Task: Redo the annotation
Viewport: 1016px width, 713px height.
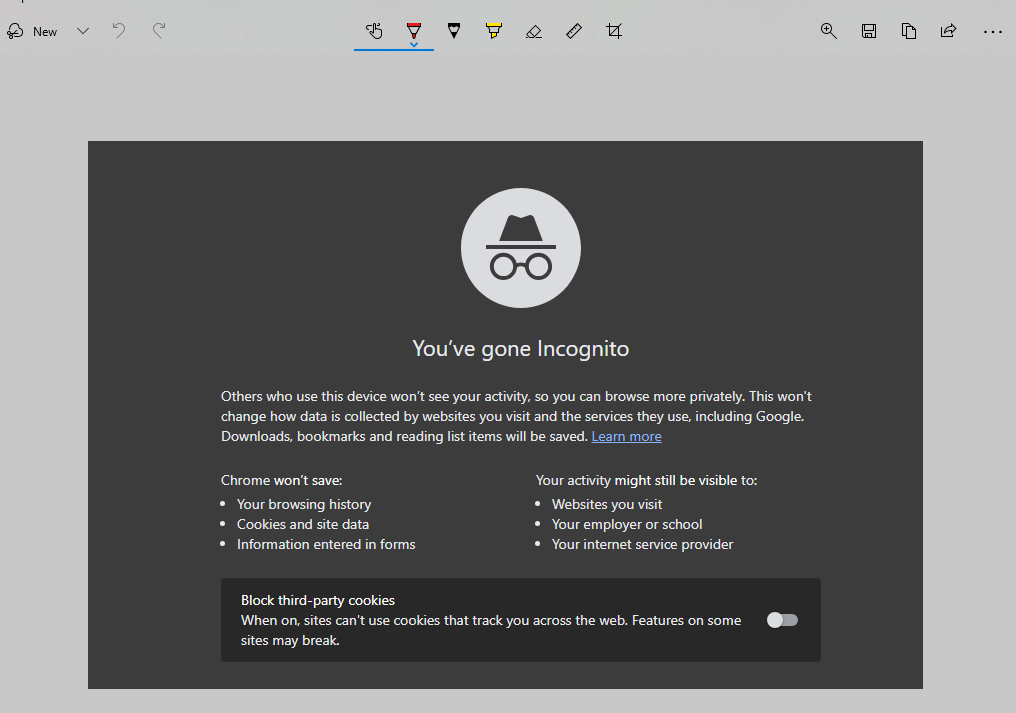Action: (159, 30)
